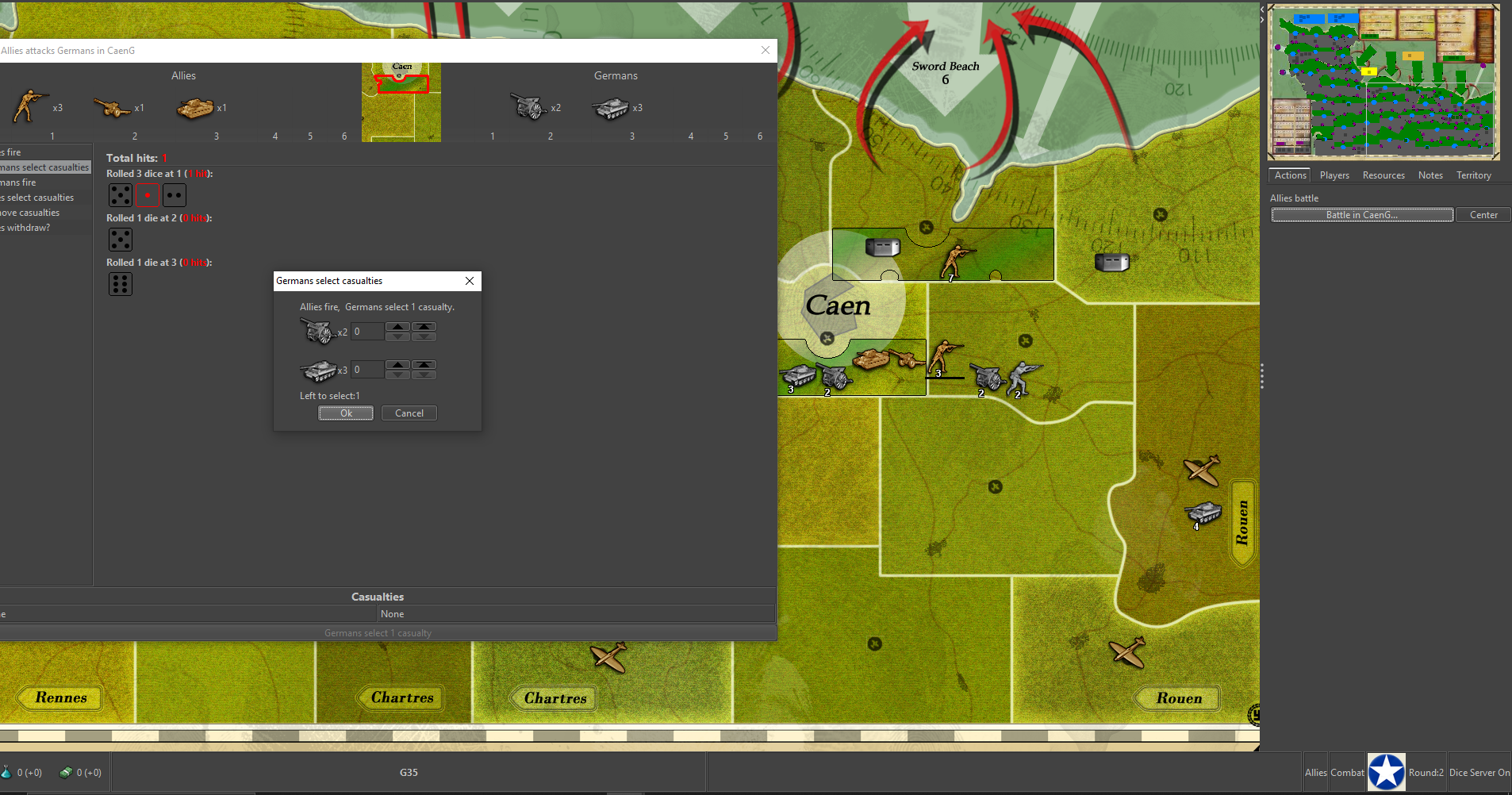Open the Resources tab

point(1383,175)
